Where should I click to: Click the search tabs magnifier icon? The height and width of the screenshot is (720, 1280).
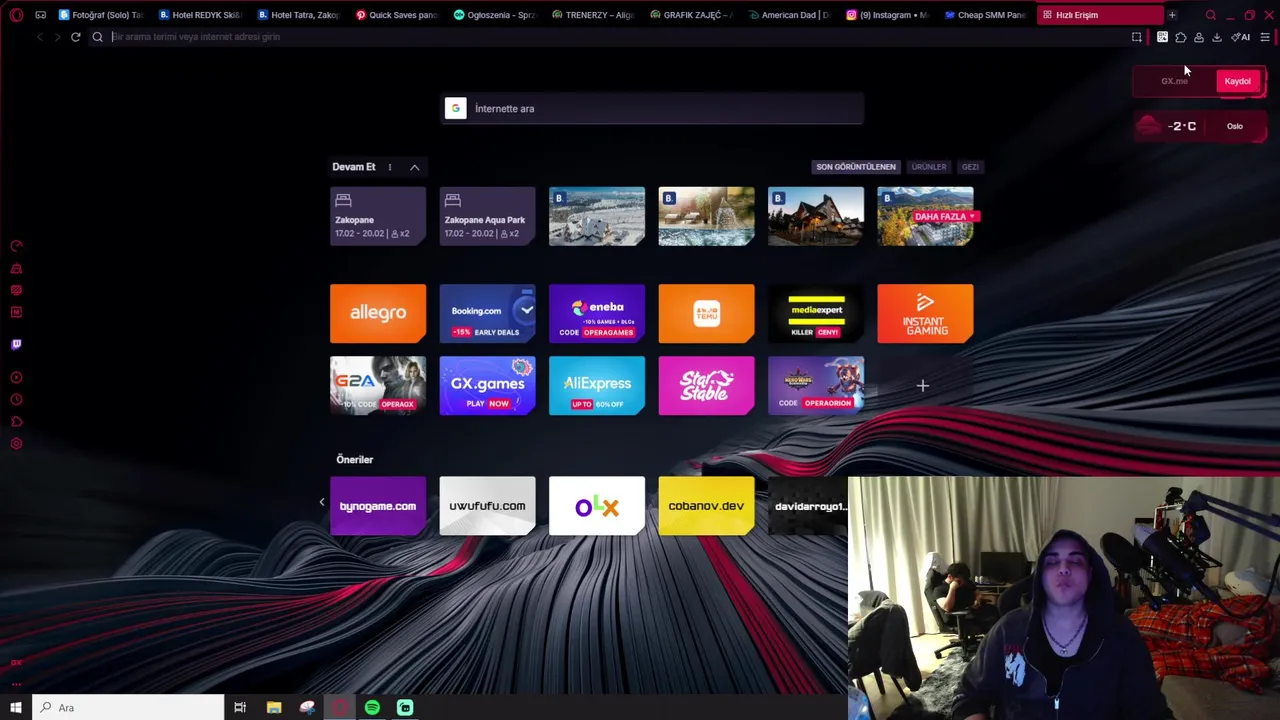(x=1211, y=15)
